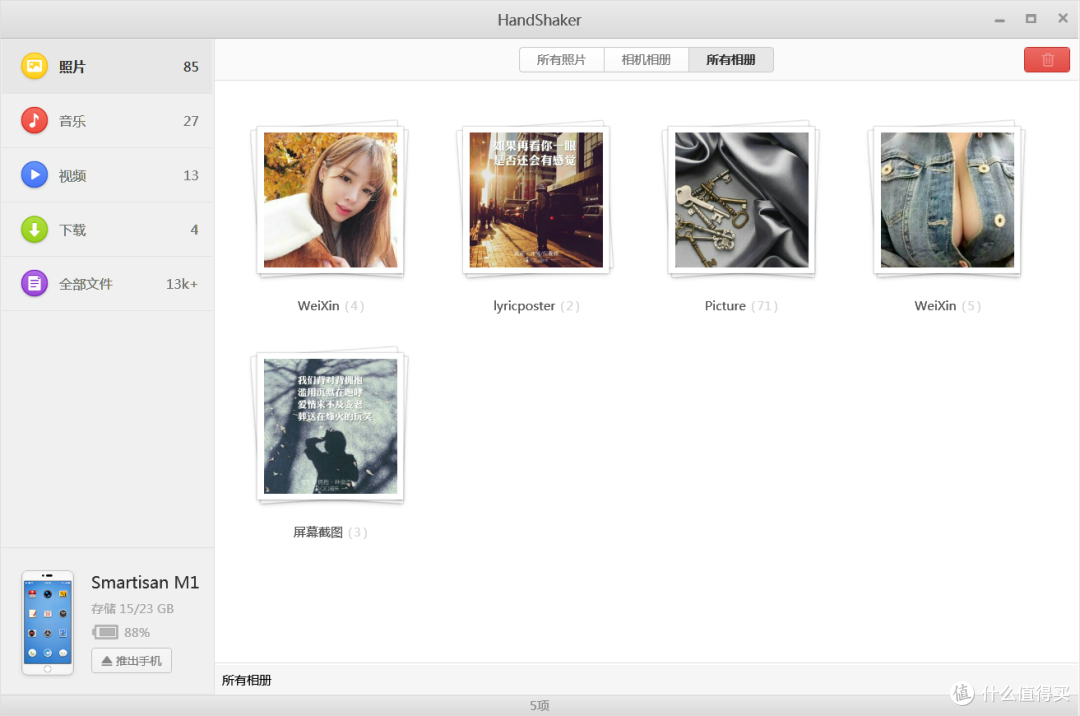
Task: Open the WeiXin (4) album thumbnail
Action: pyautogui.click(x=330, y=200)
